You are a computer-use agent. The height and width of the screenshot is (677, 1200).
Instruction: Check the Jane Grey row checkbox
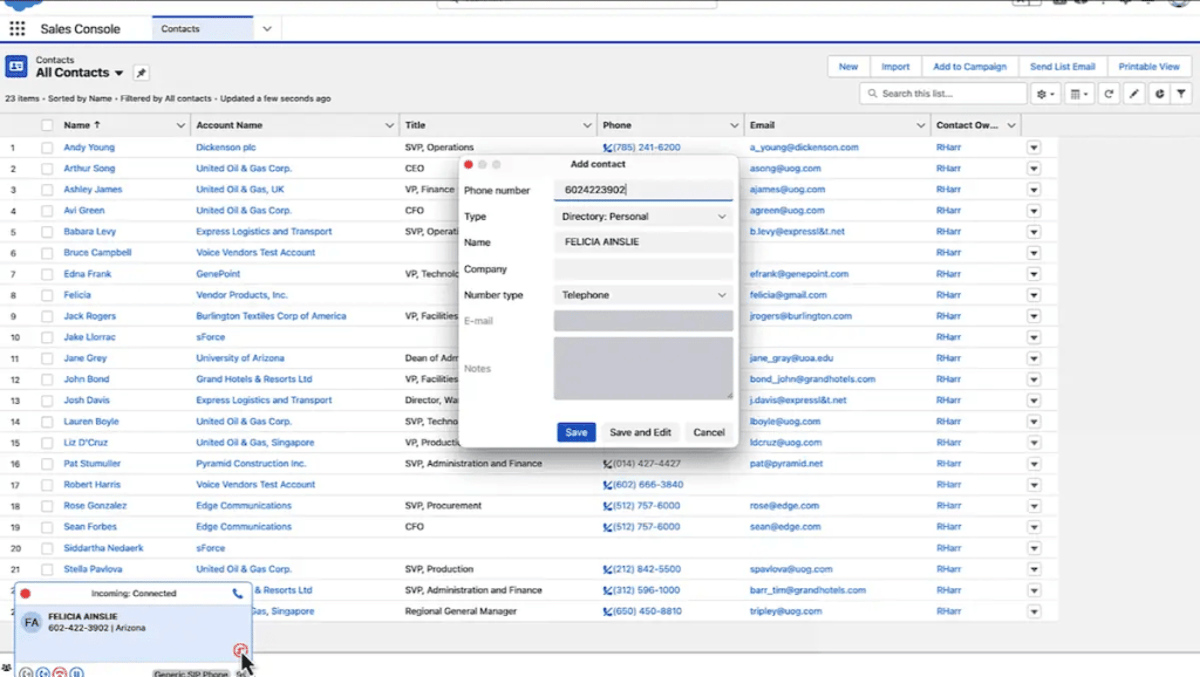(x=47, y=358)
